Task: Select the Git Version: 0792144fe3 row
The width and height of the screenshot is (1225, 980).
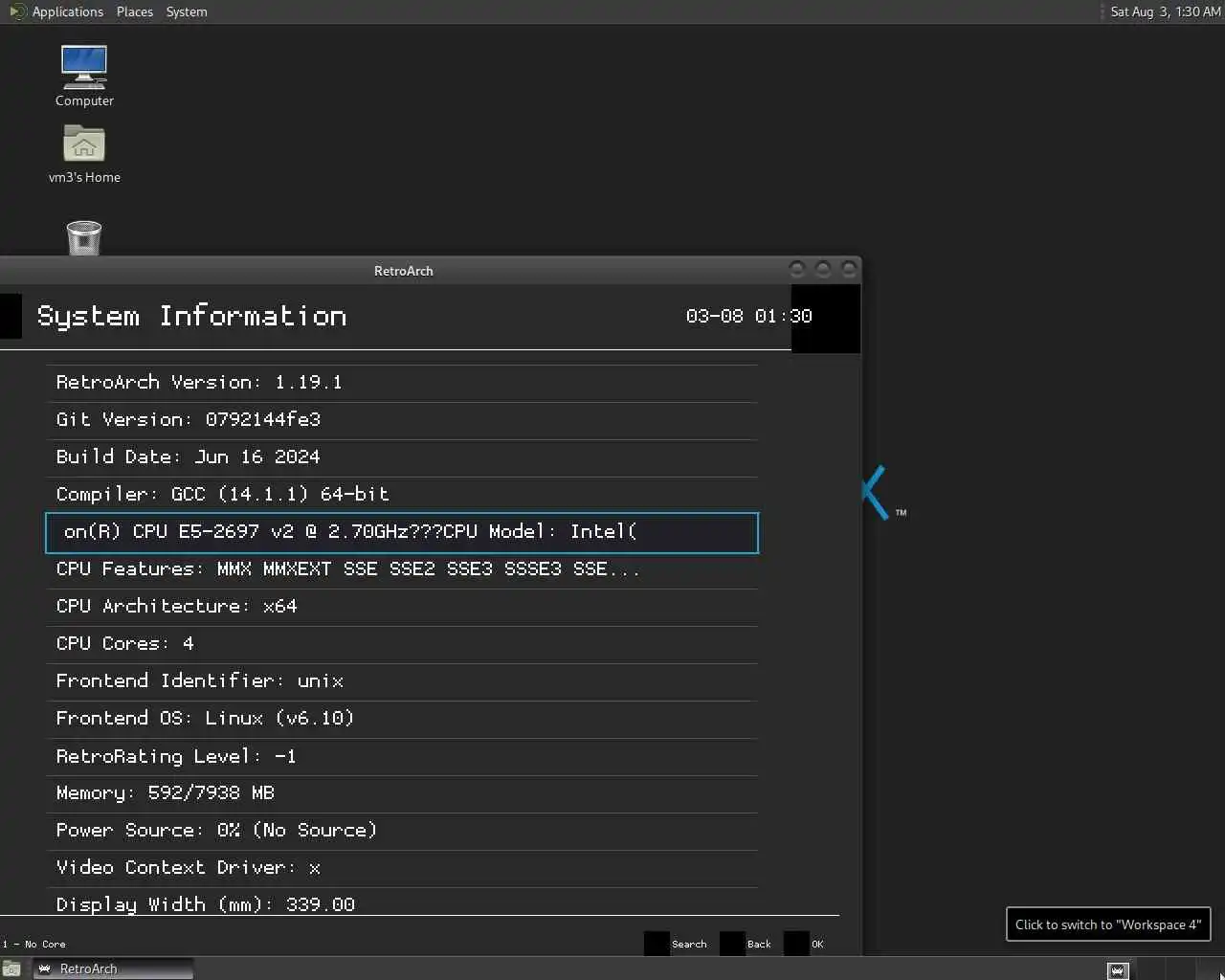Action: coord(402,420)
